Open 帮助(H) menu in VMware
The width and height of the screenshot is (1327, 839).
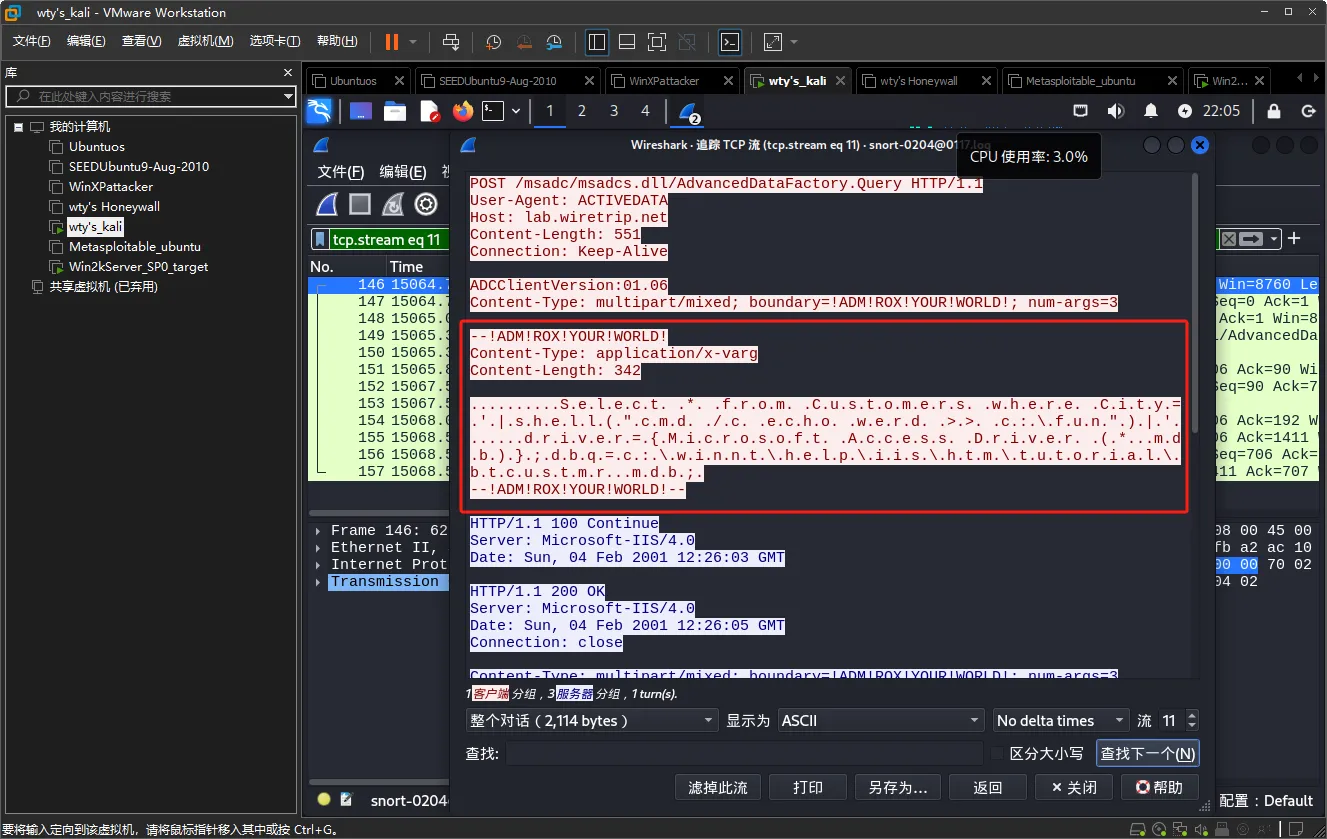click(x=337, y=41)
